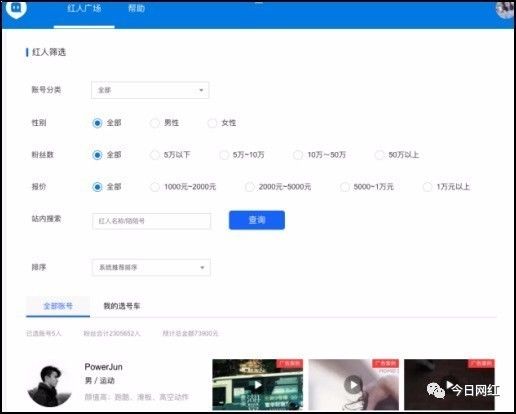Viewport: 516px width, 414px height.
Task: Open the user avatar in the header
Action: tap(505, 9)
